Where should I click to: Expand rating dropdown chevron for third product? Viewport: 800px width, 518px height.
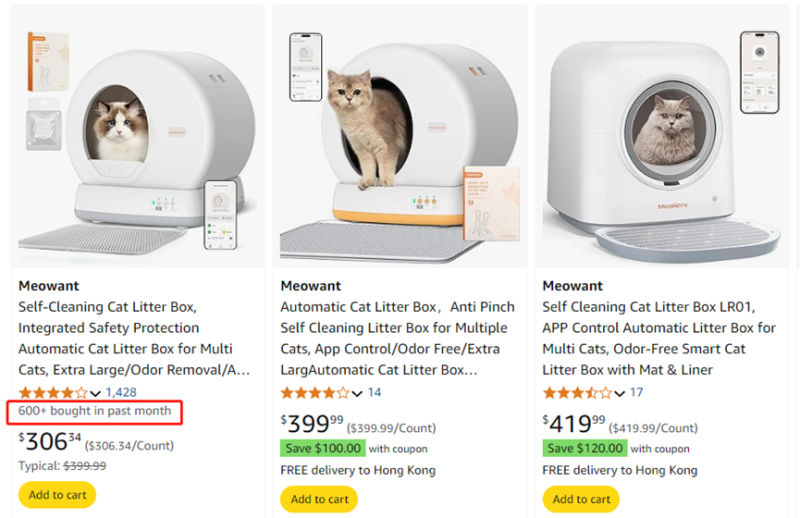pos(620,394)
